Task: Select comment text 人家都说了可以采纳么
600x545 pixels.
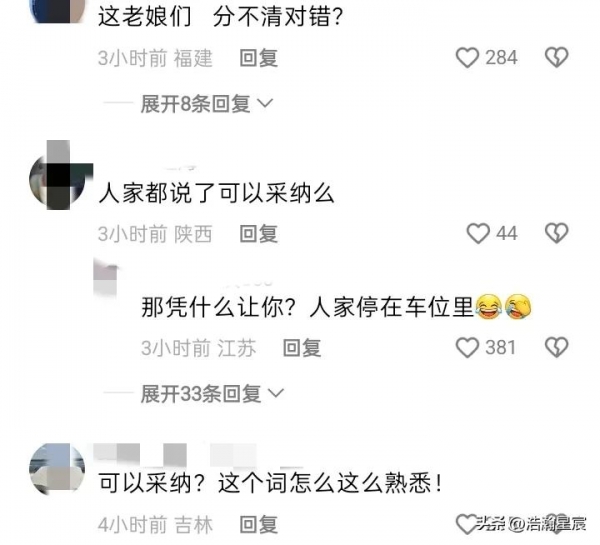Action: (x=217, y=193)
